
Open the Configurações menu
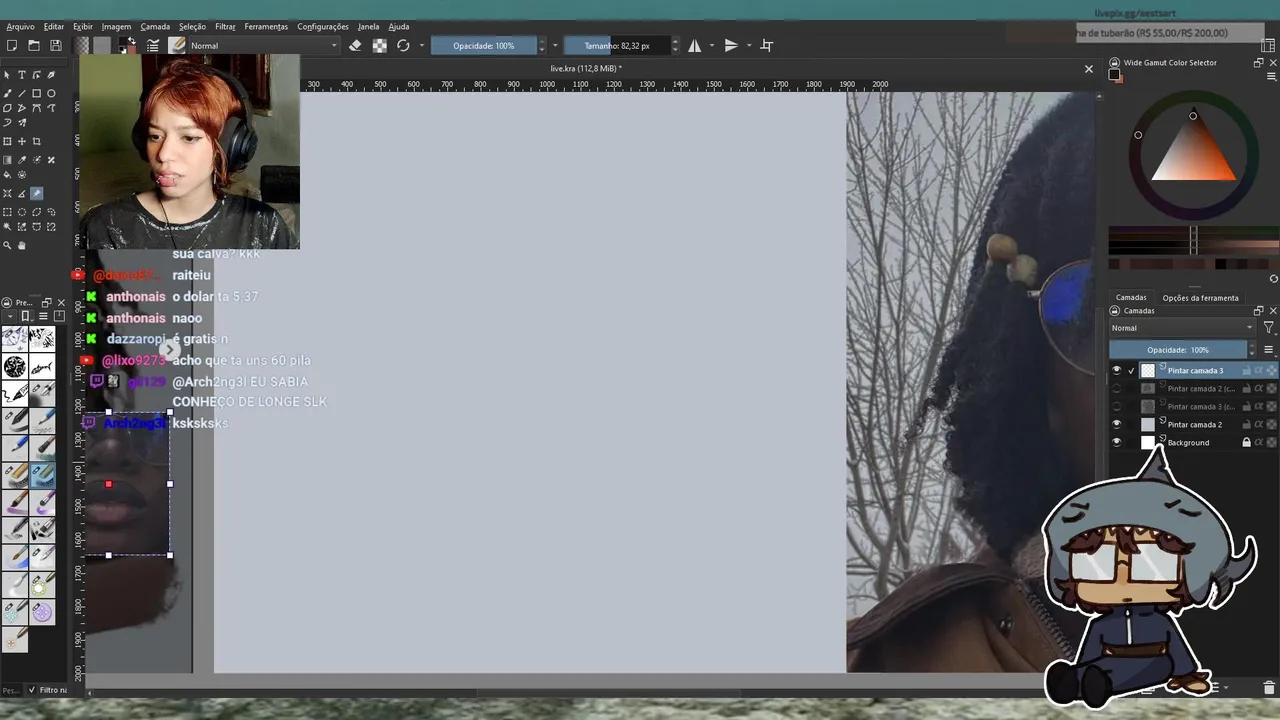(323, 27)
